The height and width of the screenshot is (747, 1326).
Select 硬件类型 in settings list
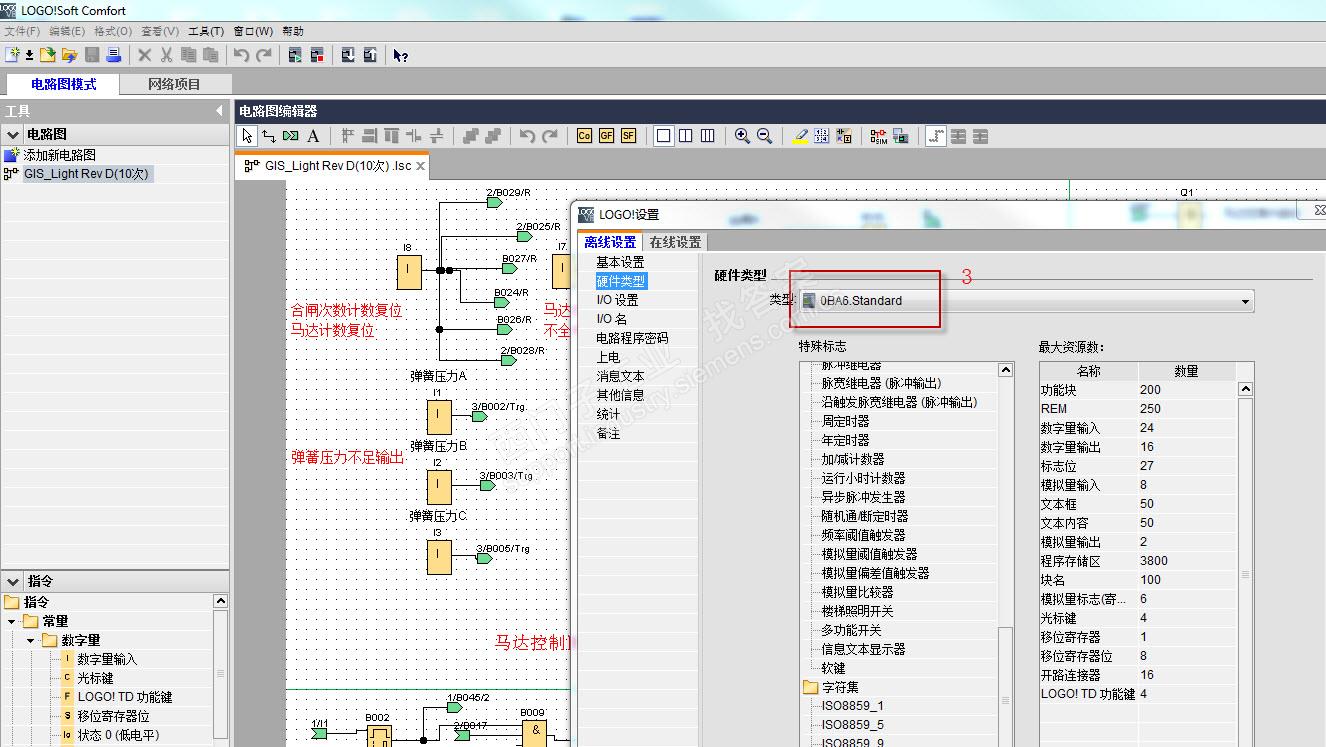pos(620,281)
